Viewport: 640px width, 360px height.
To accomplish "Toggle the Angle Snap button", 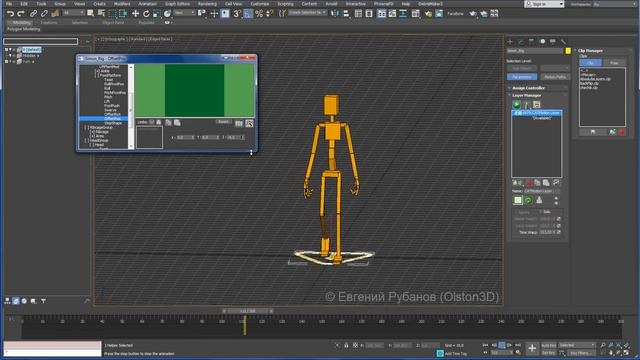I will (248, 14).
